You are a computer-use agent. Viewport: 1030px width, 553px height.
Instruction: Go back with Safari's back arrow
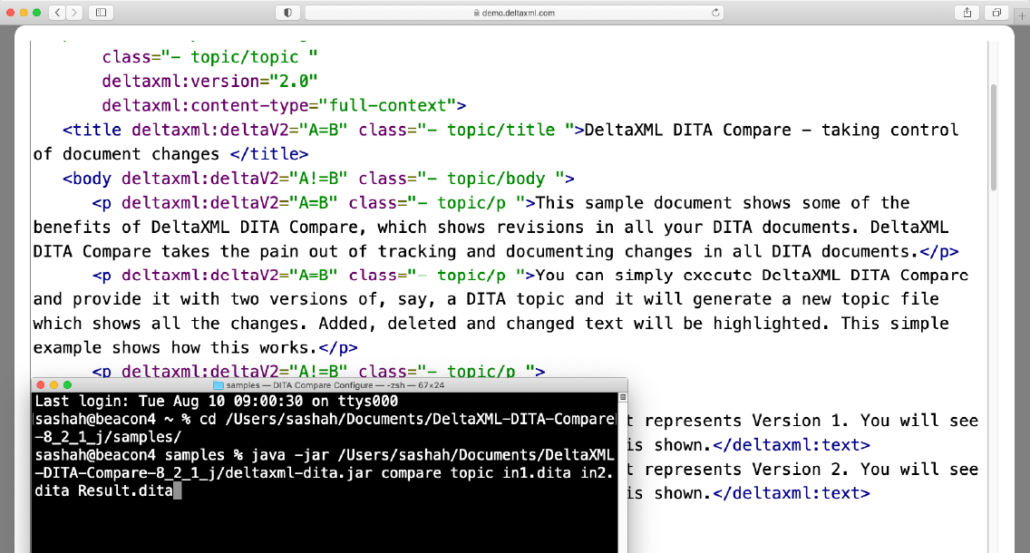[58, 12]
